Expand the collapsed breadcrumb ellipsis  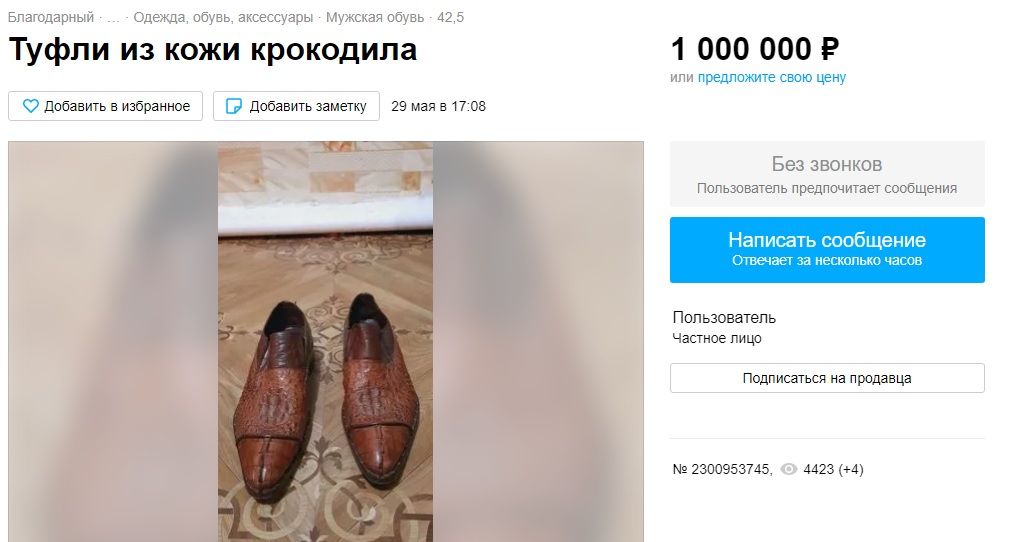coord(113,18)
